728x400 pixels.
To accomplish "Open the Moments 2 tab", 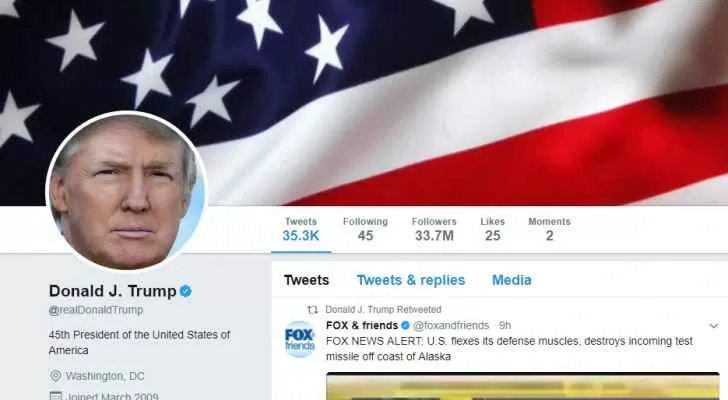I will tap(549, 229).
